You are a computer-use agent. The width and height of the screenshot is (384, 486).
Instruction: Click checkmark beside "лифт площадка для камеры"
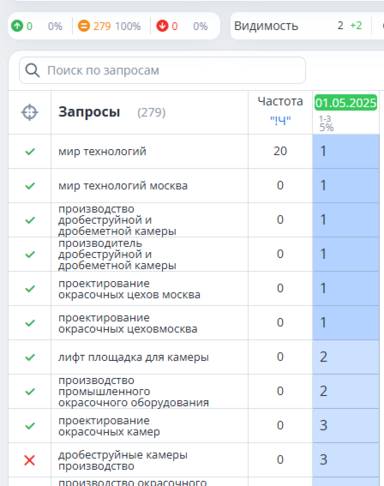(30, 357)
